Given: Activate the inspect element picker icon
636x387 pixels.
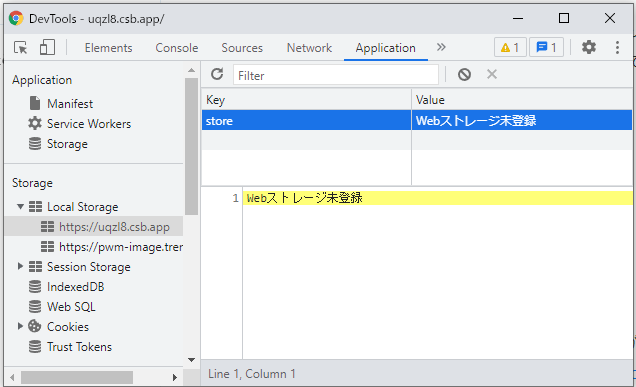Looking at the screenshot, I should point(20,47).
